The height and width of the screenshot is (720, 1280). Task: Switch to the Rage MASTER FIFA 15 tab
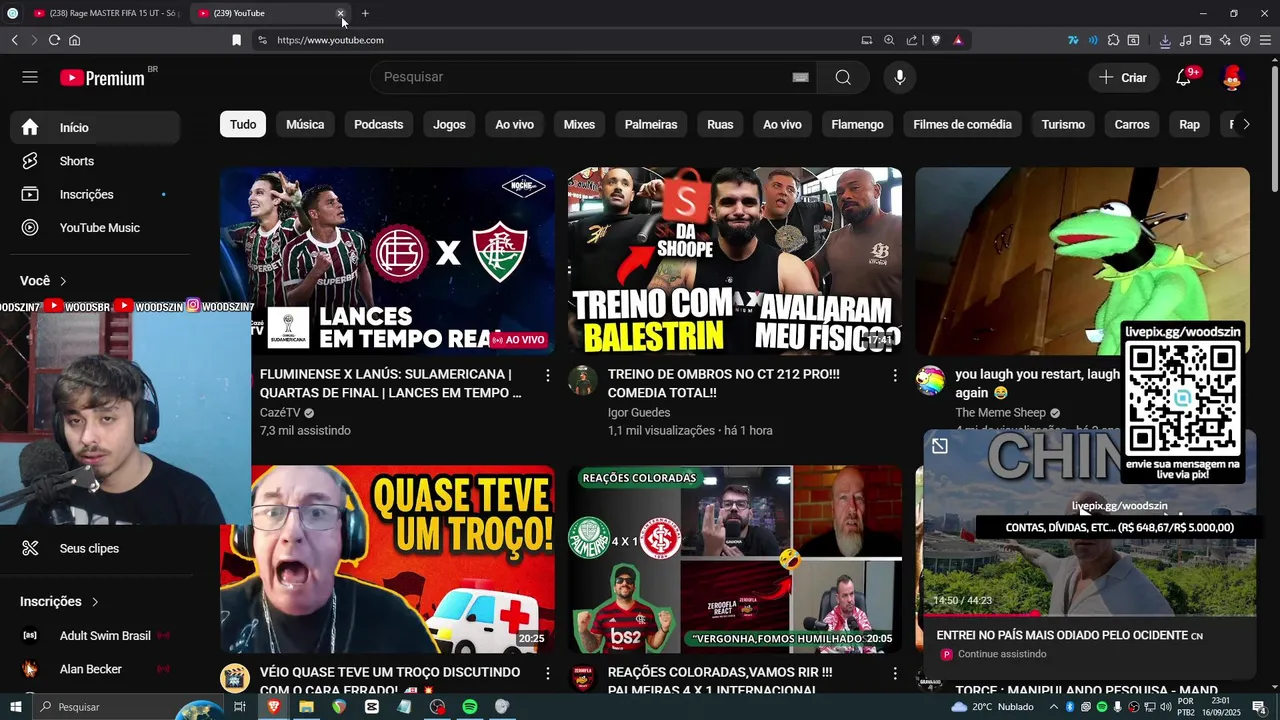[x=105, y=13]
